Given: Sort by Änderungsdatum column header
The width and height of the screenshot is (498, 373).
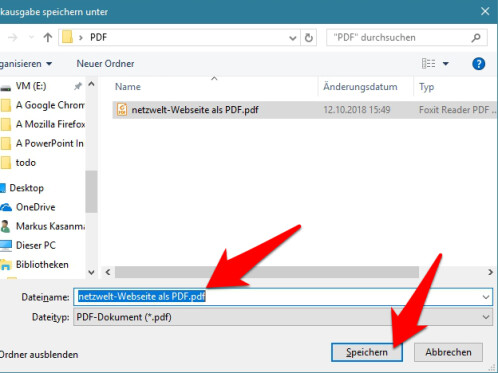Looking at the screenshot, I should point(360,87).
